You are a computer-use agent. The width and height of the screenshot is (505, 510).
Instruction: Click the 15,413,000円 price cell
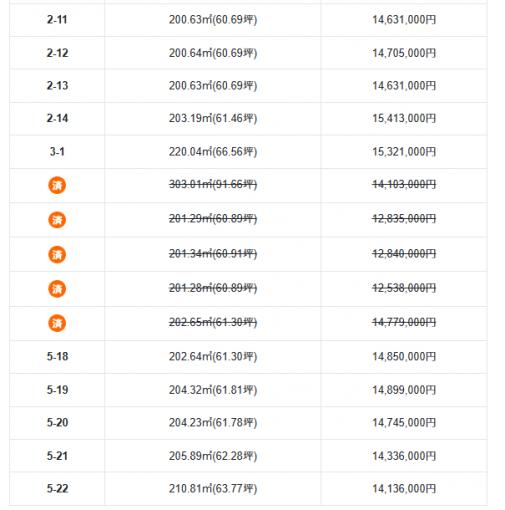click(404, 118)
